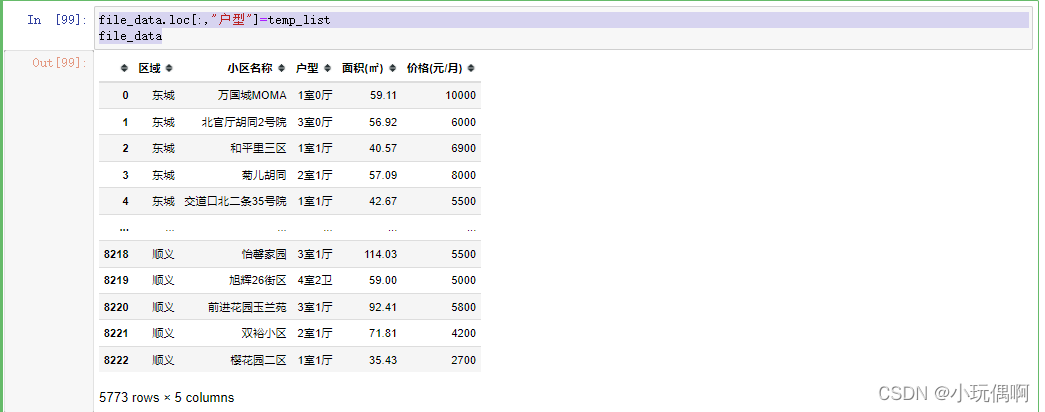Viewport: 1045px width, 412px height.
Task: Select the Out[99] output prompt area
Action: [x=59, y=63]
